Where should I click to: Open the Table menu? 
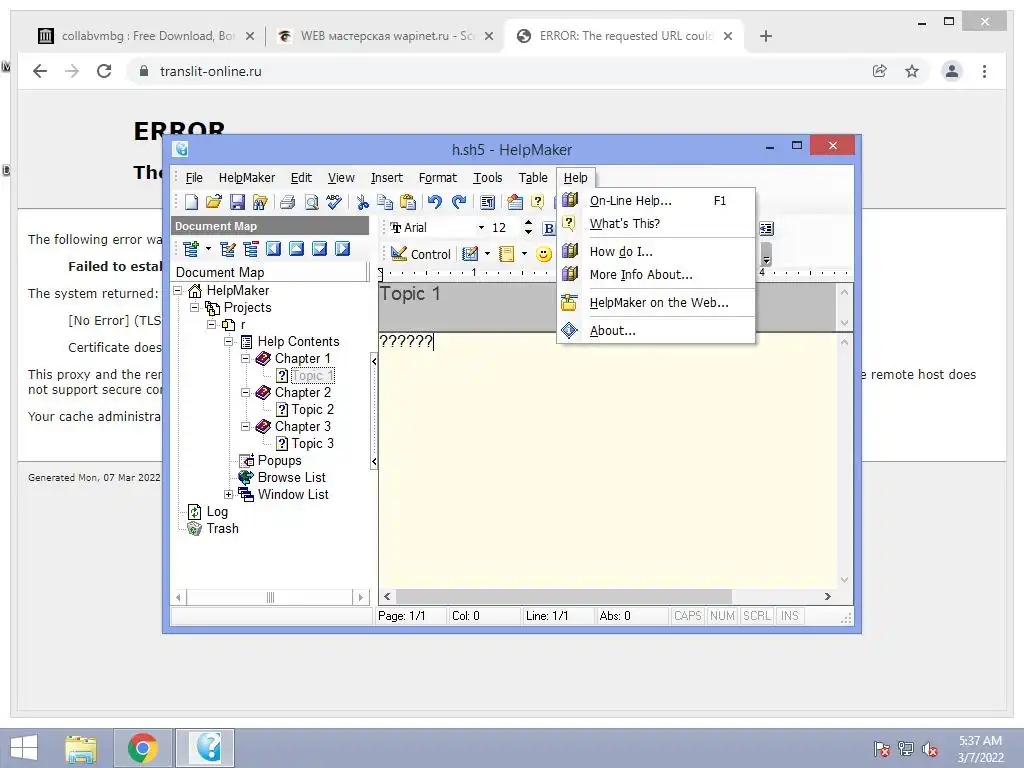(x=533, y=178)
